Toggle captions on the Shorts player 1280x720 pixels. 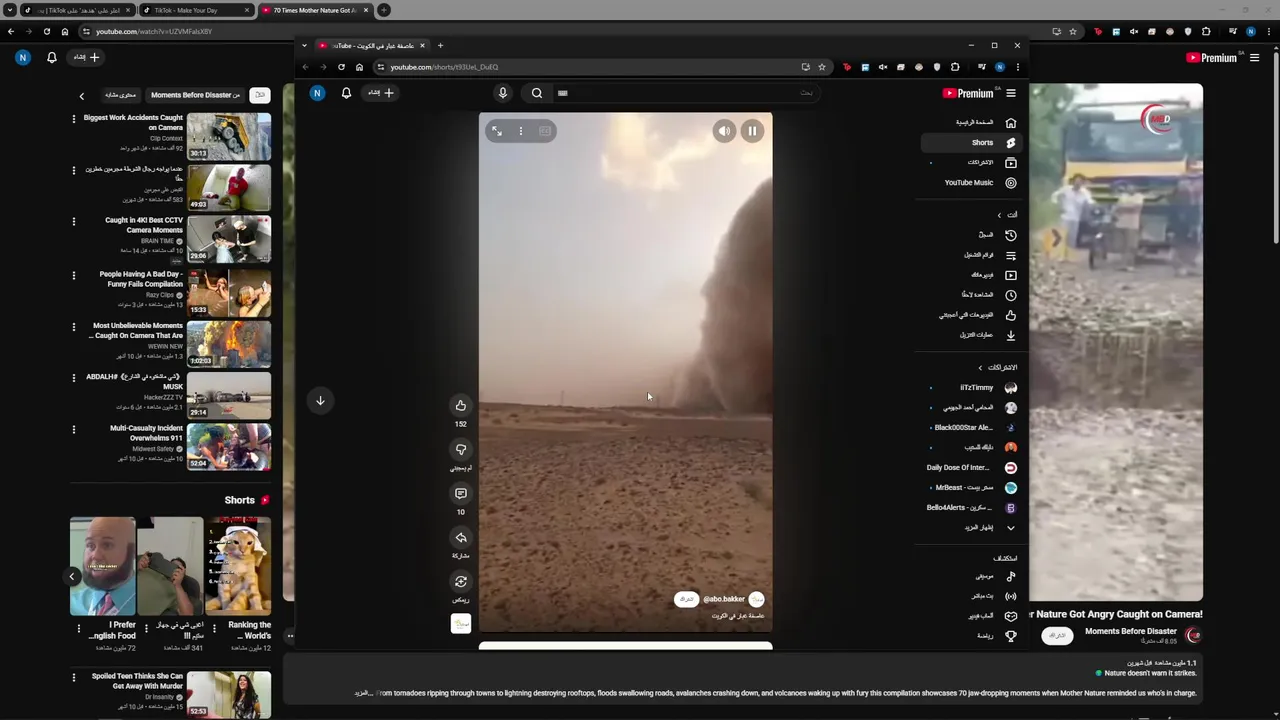[545, 131]
